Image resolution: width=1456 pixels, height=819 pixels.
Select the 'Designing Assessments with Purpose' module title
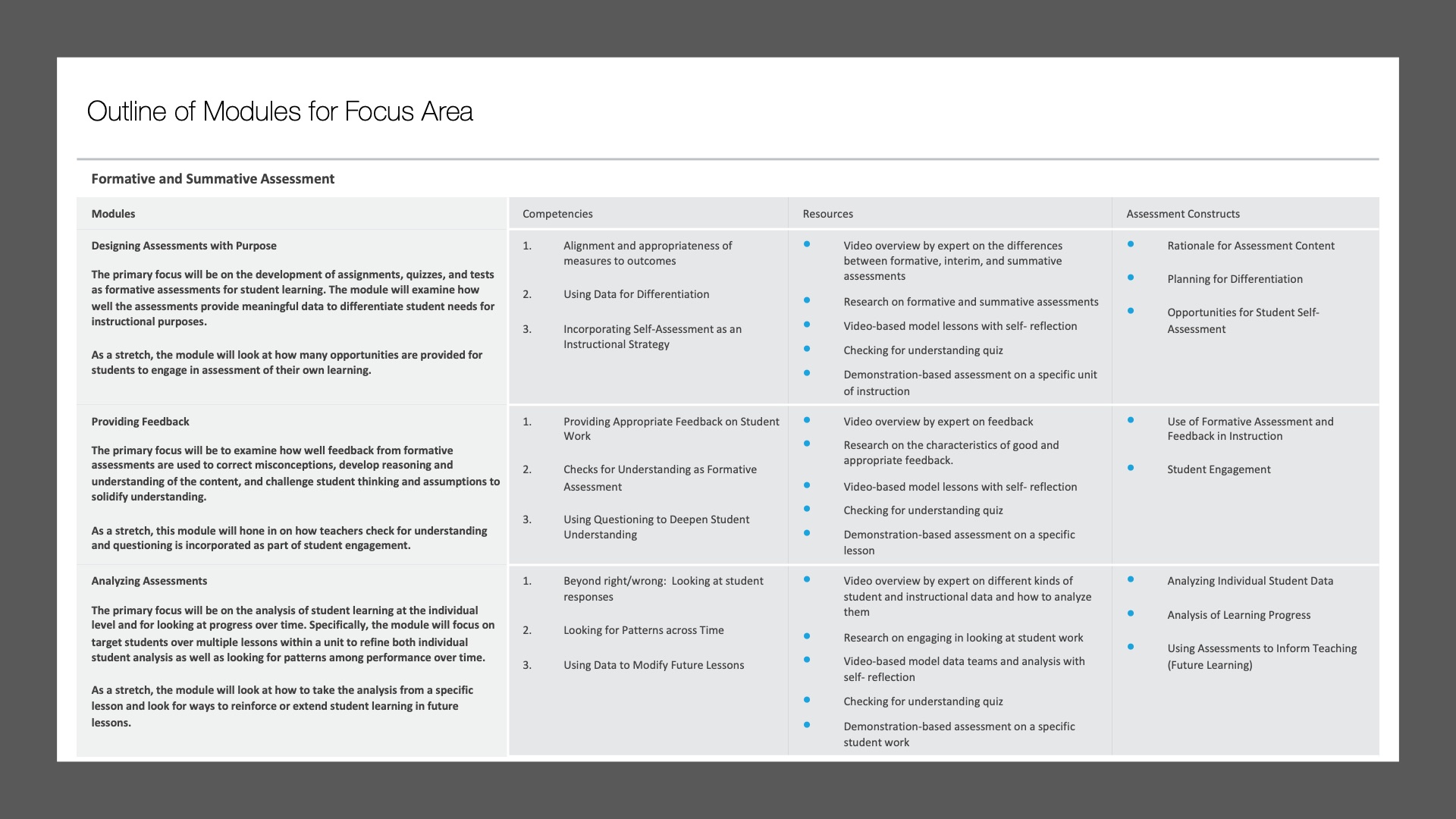(x=184, y=246)
